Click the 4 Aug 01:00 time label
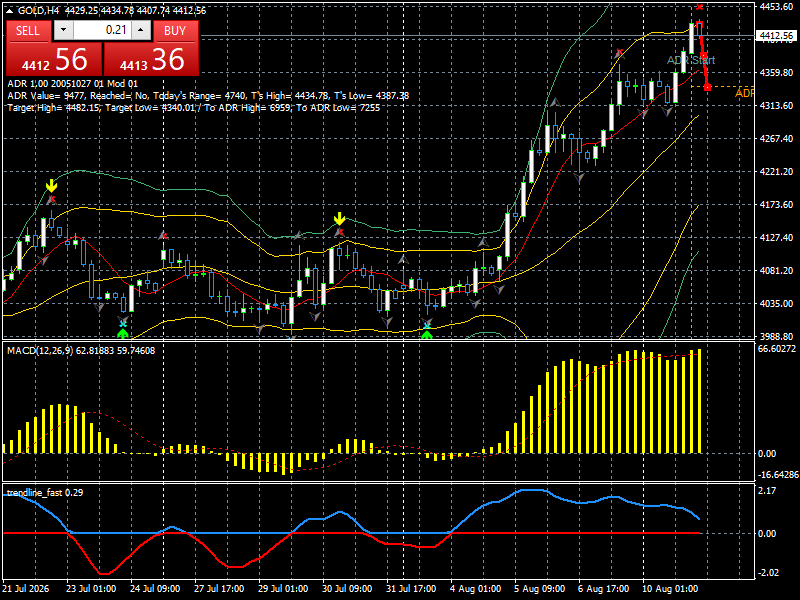800x600 pixels. [x=476, y=588]
